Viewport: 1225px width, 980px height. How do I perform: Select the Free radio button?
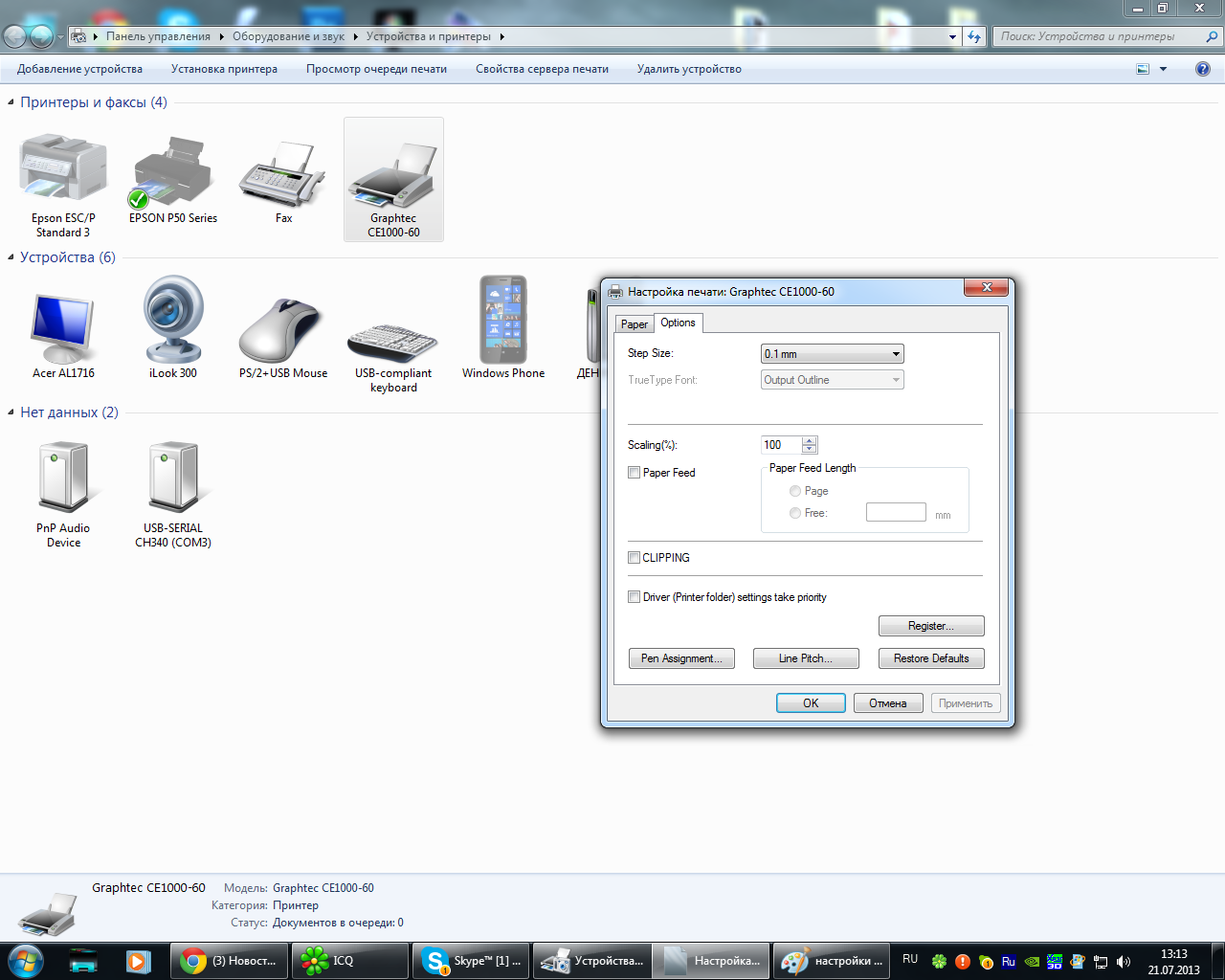click(x=795, y=513)
